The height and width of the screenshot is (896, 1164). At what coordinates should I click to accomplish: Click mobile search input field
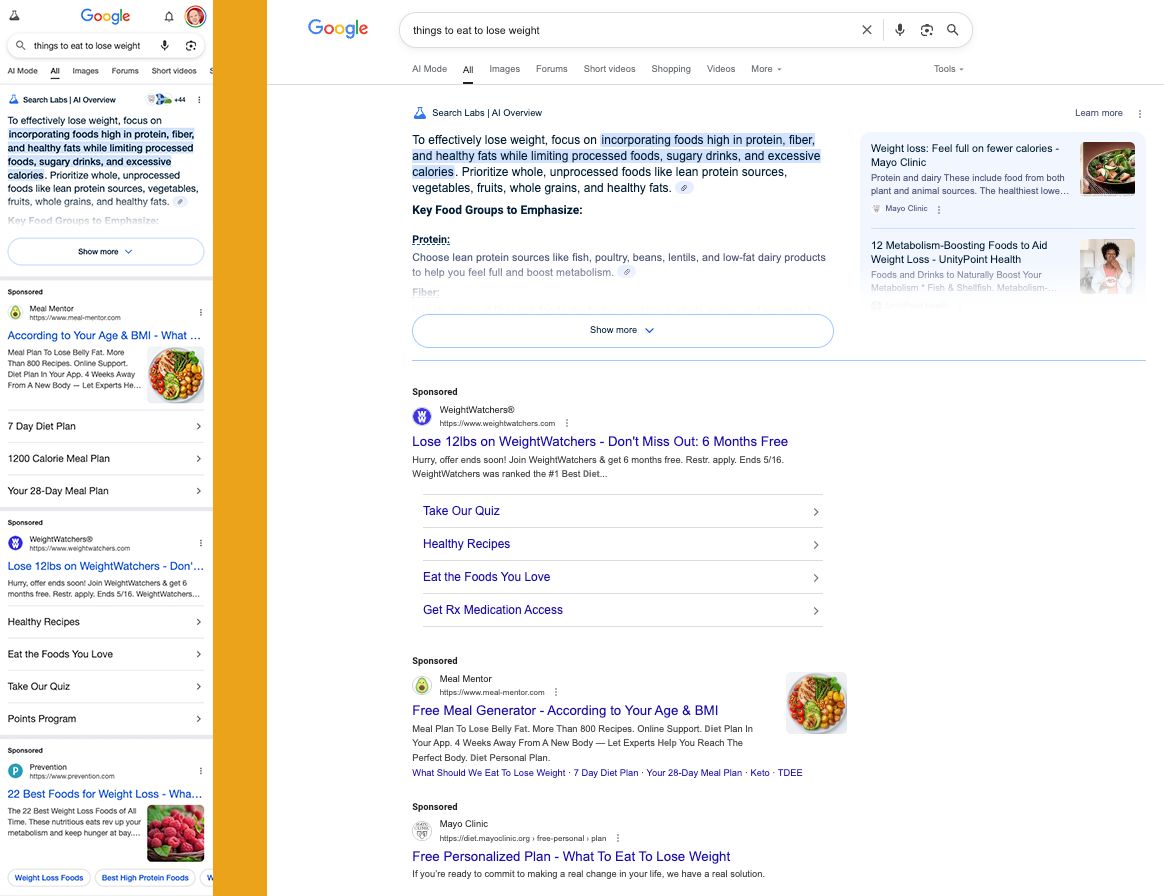tap(88, 46)
